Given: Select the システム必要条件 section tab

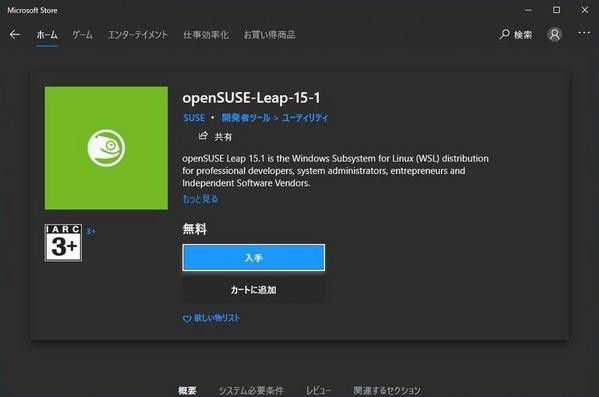Looking at the screenshot, I should (x=251, y=391).
